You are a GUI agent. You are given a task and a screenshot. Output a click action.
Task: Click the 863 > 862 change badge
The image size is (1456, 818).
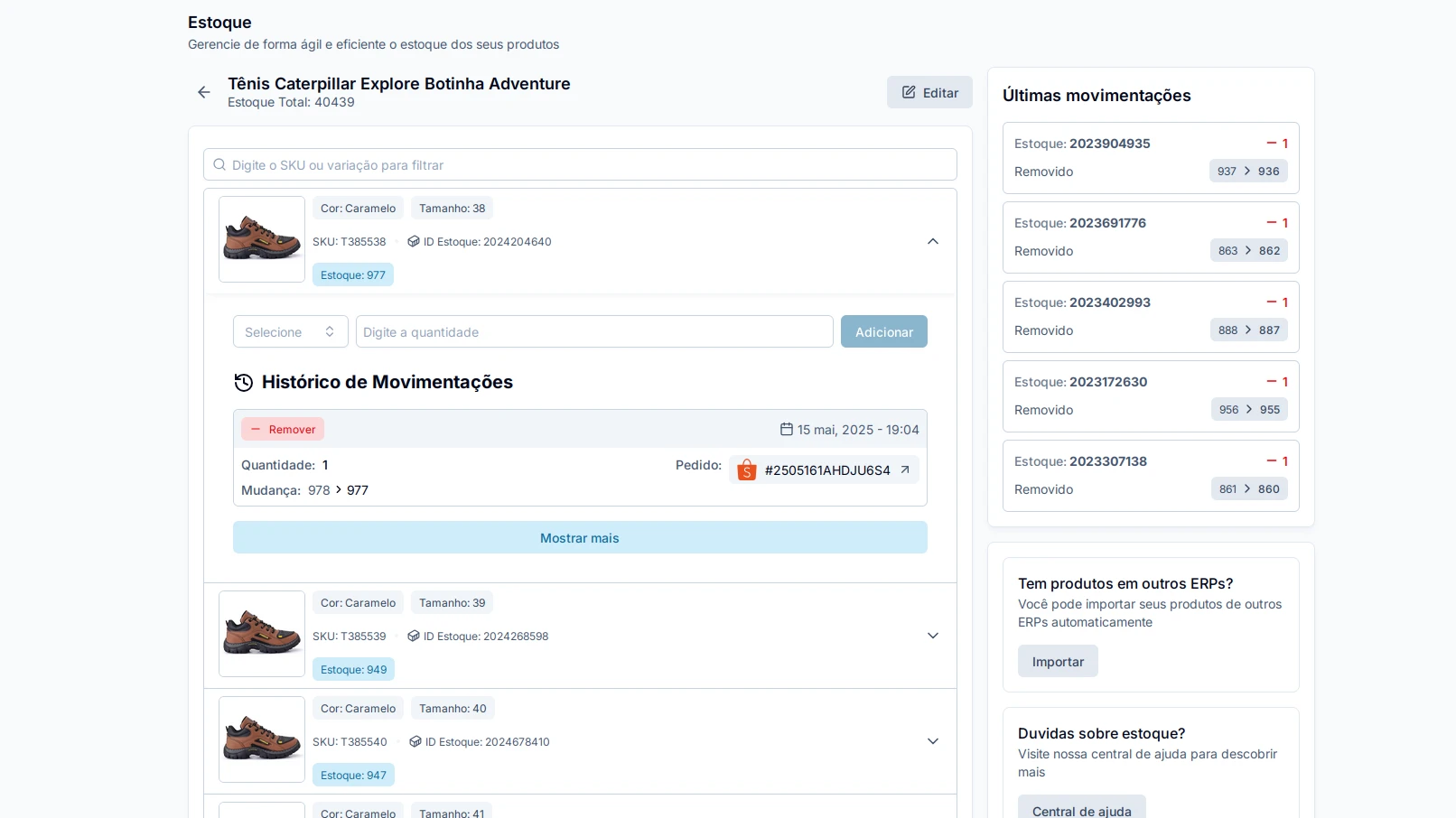[1249, 250]
